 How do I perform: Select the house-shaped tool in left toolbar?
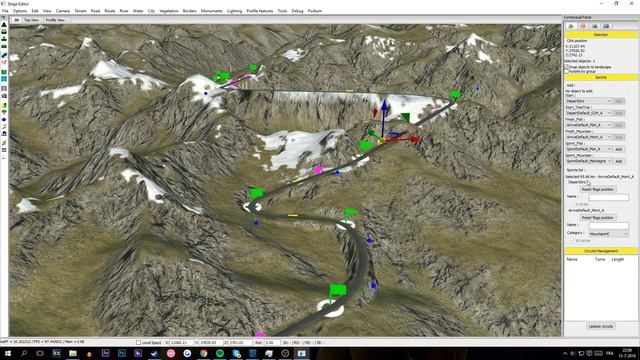[x=4, y=133]
